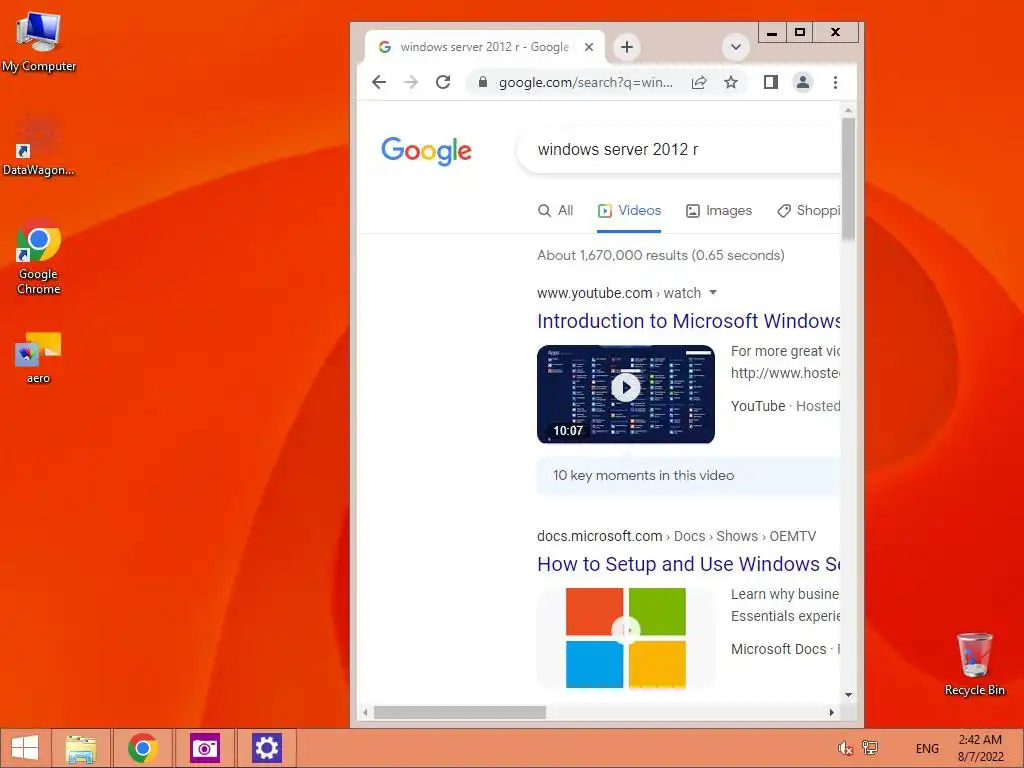Click the horizontal scrollbar thumb in Chrome
1024x768 pixels.
[460, 712]
